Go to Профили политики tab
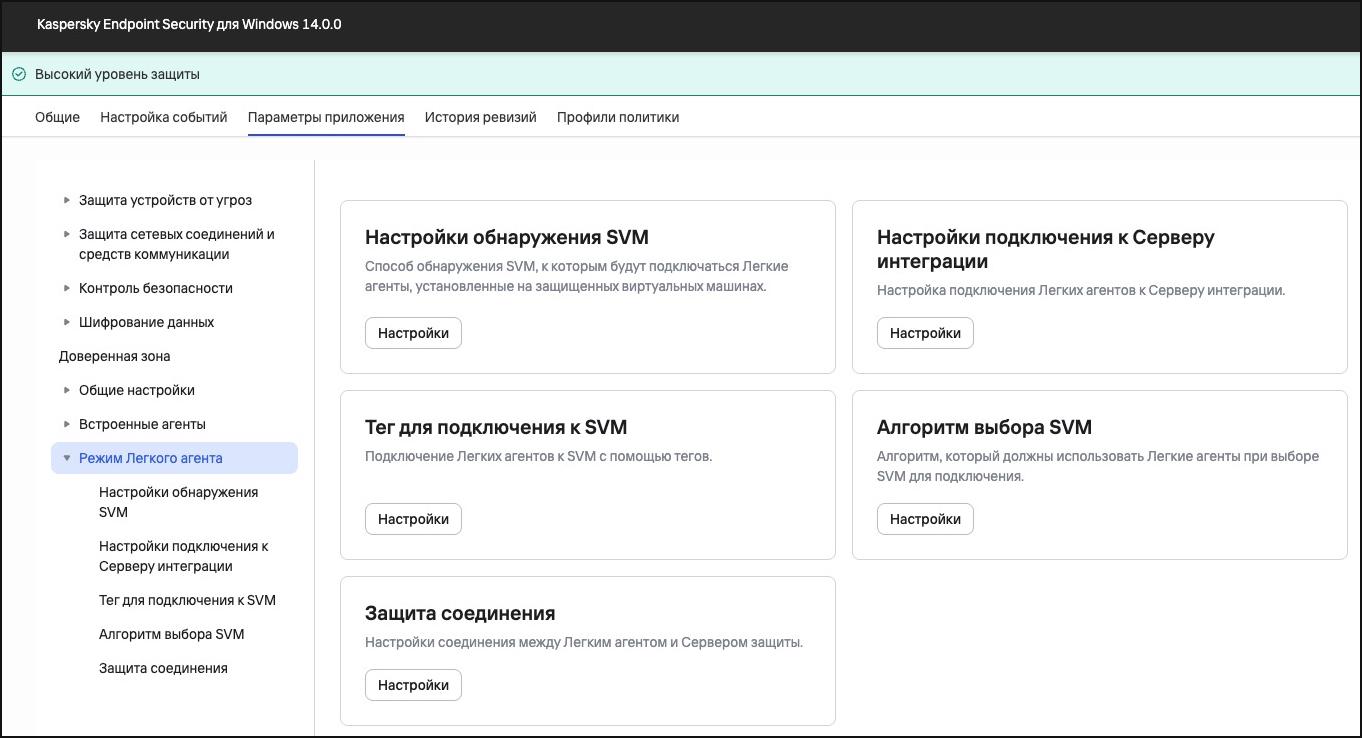The width and height of the screenshot is (1362, 738). coord(618,117)
